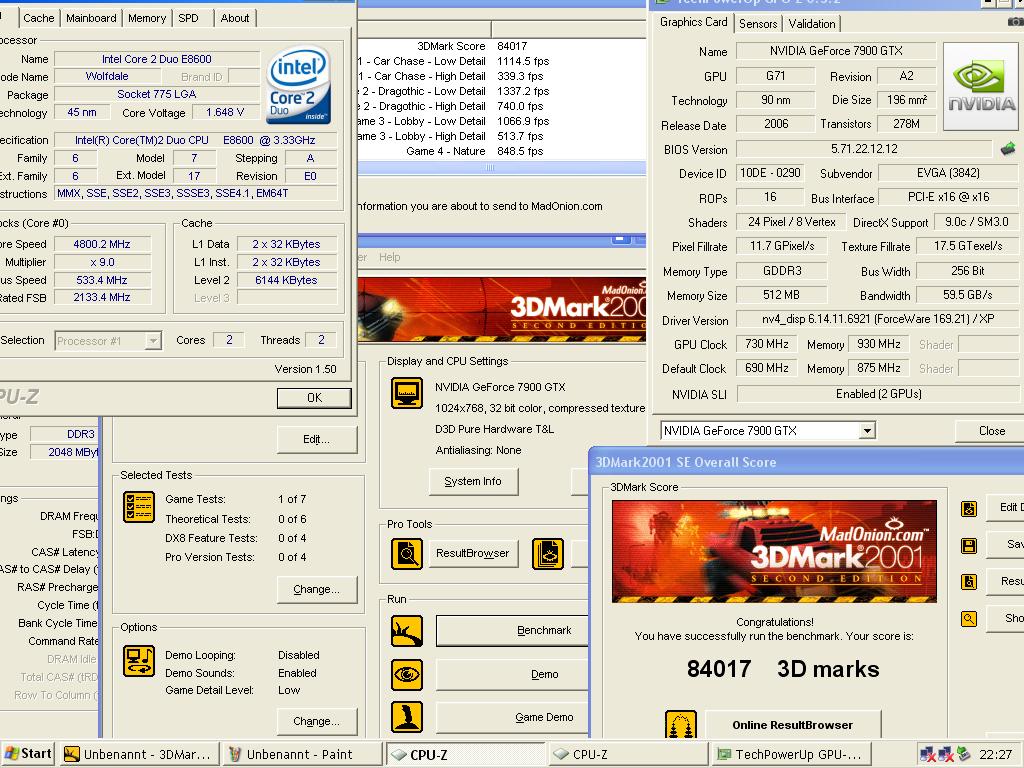Switch to TechPowerUp GPU-Z taskbar item
Viewport: 1024px width, 768px height.
click(x=790, y=754)
